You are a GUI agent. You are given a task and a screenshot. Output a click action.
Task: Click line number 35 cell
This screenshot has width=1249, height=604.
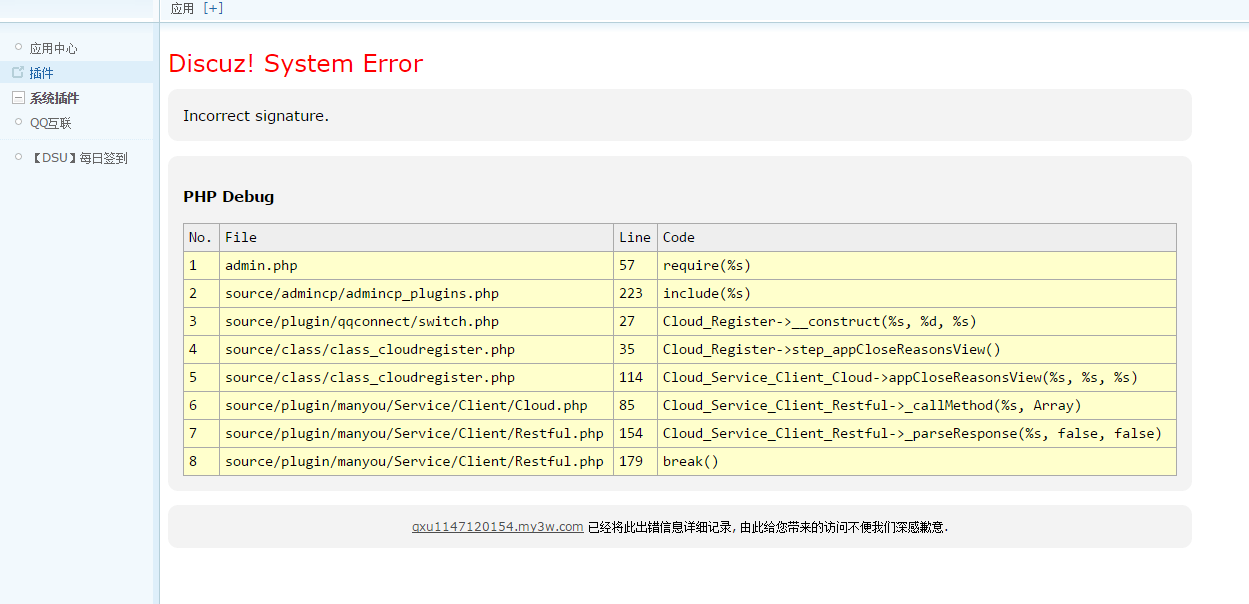(635, 349)
